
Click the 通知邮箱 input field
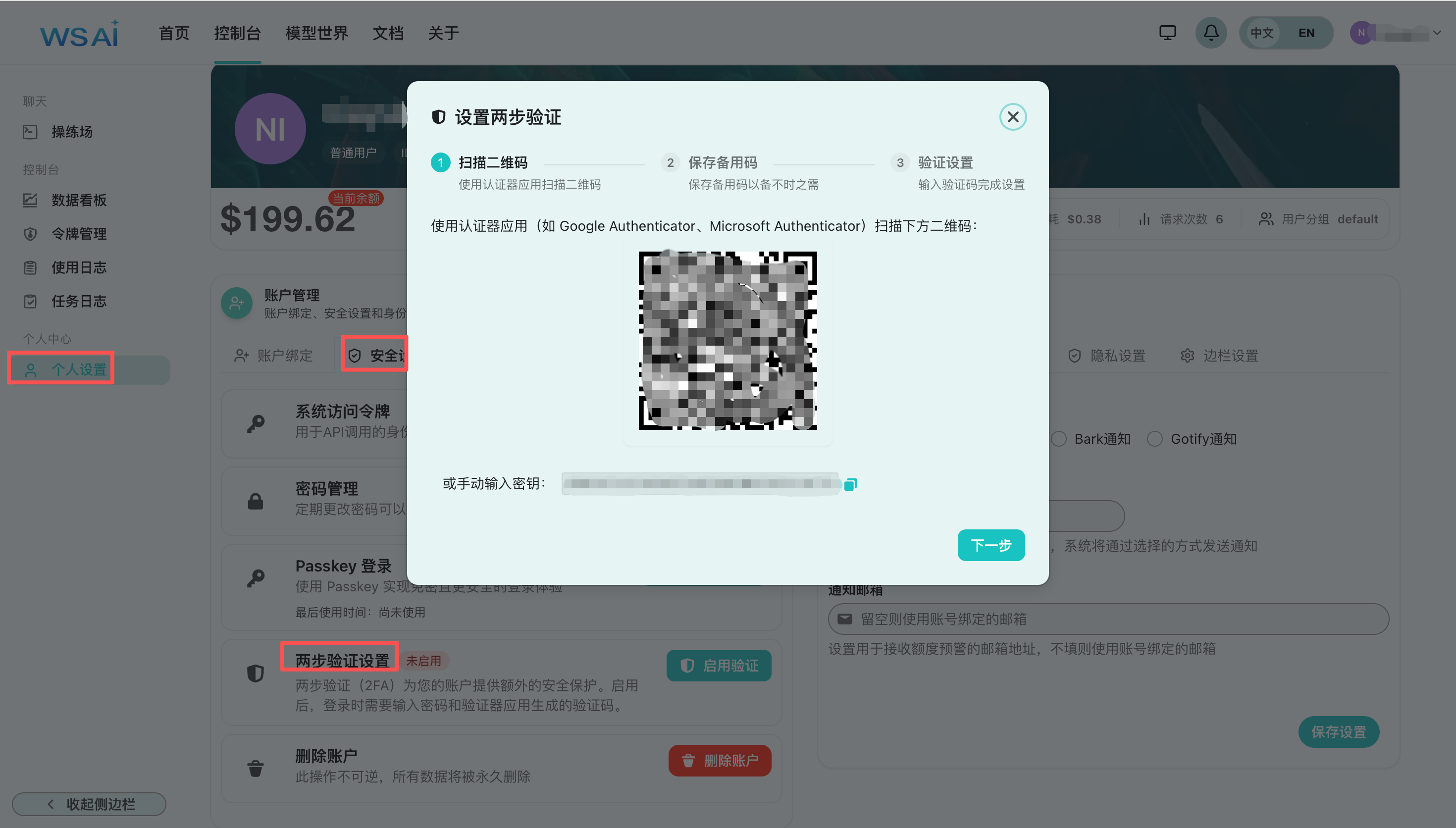pos(1108,619)
